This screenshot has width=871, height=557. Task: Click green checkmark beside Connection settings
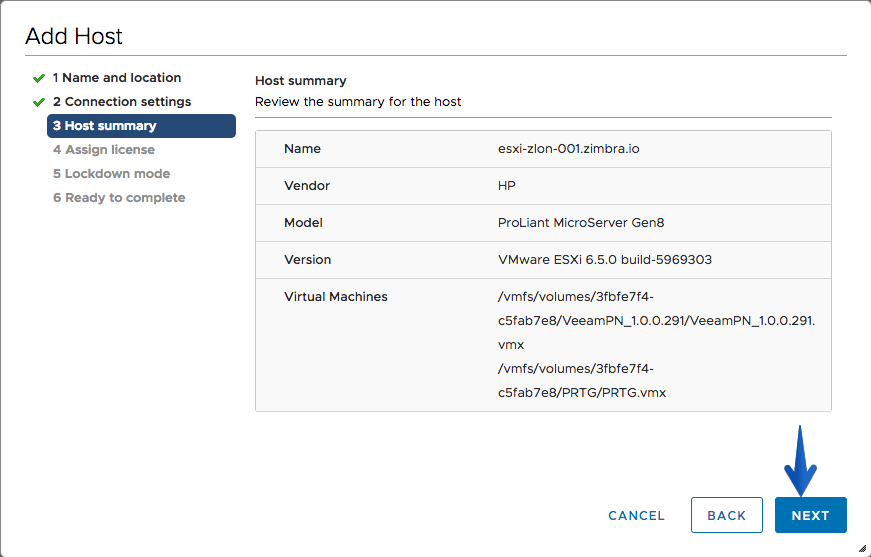coord(39,102)
